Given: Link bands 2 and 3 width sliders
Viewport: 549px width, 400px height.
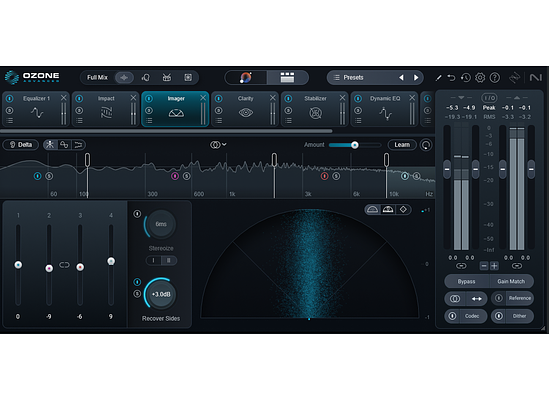Looking at the screenshot, I should coord(64,265).
